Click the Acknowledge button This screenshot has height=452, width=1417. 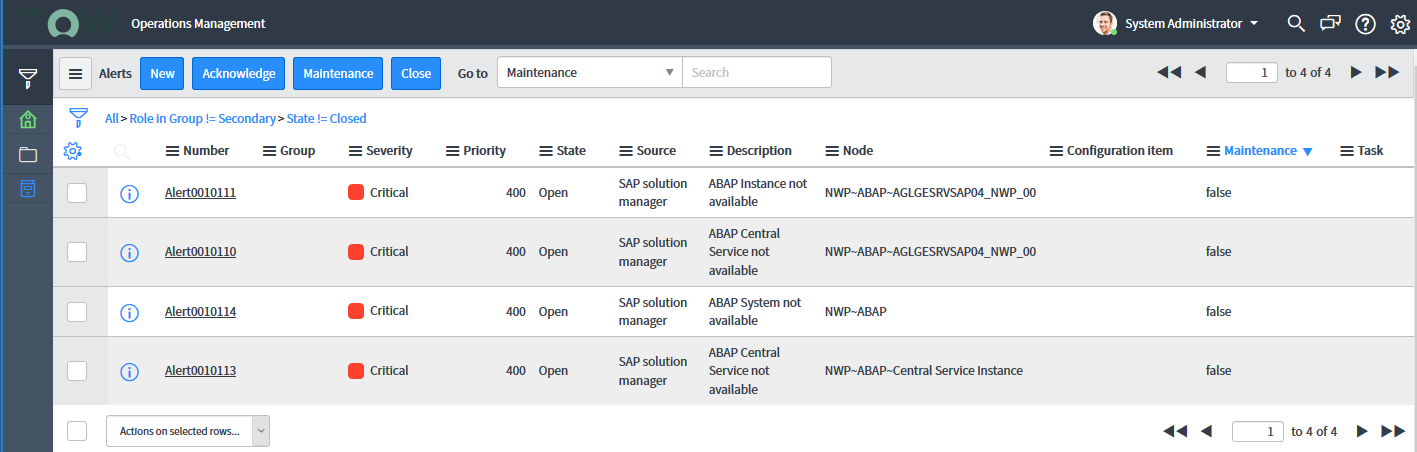click(238, 73)
